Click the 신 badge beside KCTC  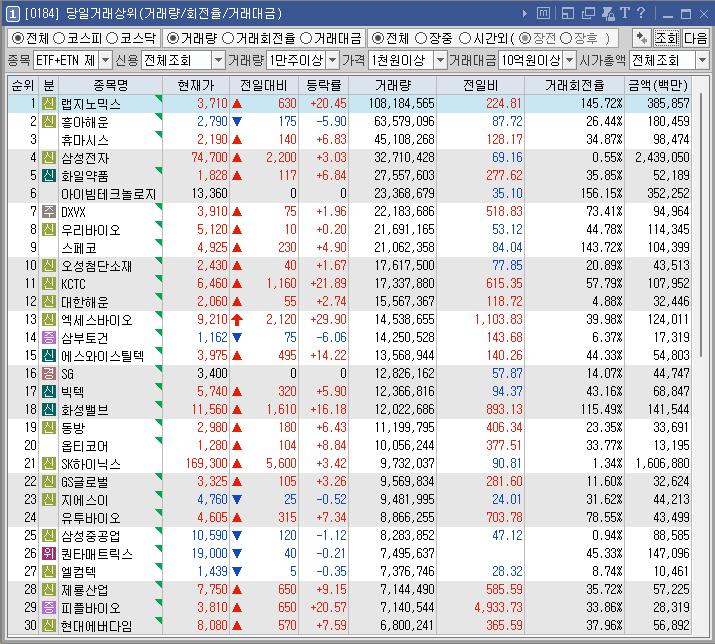pyautogui.click(x=49, y=283)
